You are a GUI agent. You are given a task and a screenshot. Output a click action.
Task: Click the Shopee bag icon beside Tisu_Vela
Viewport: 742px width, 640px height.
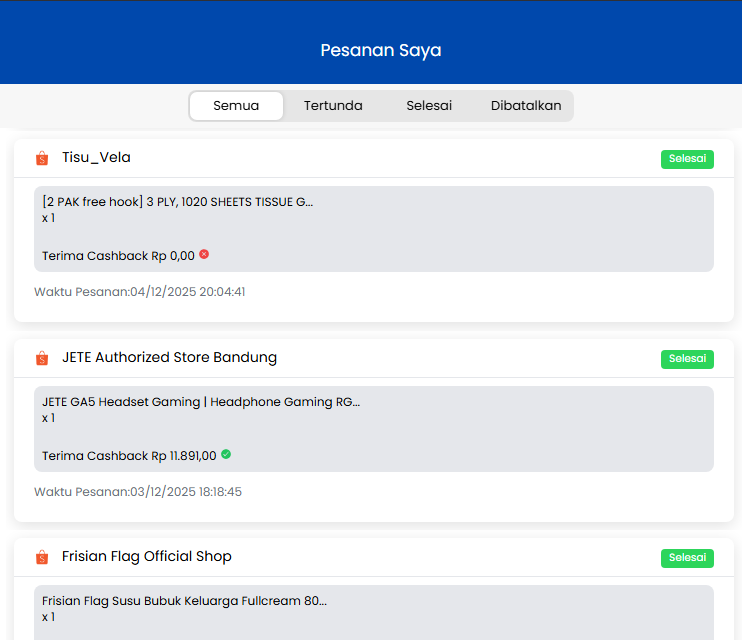tap(41, 158)
